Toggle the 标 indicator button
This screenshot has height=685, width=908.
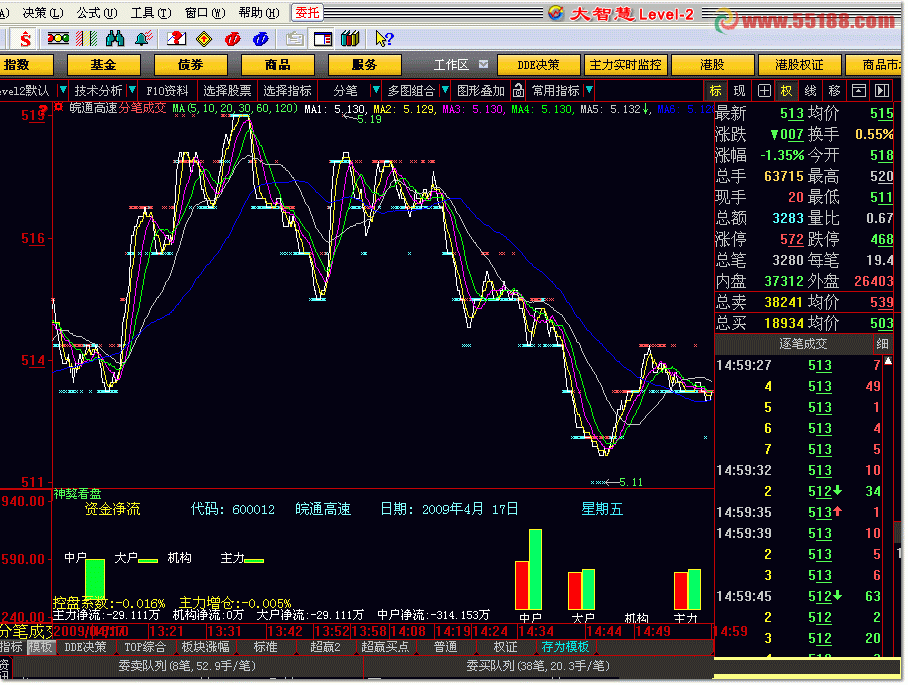716,91
